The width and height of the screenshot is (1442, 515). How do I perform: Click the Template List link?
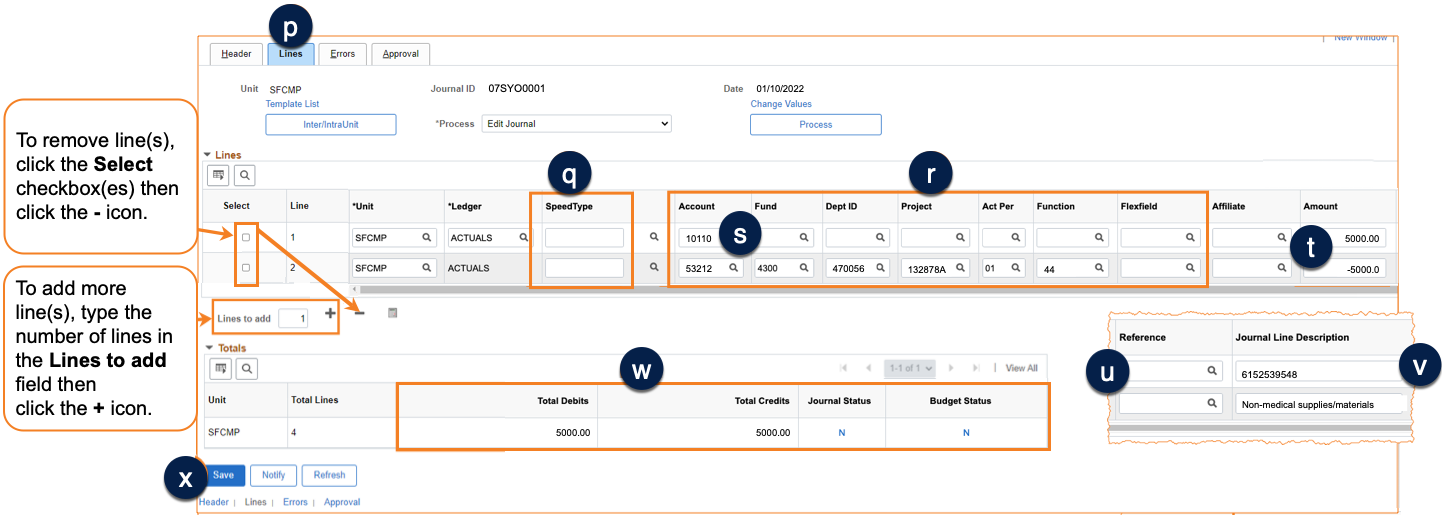(x=292, y=104)
